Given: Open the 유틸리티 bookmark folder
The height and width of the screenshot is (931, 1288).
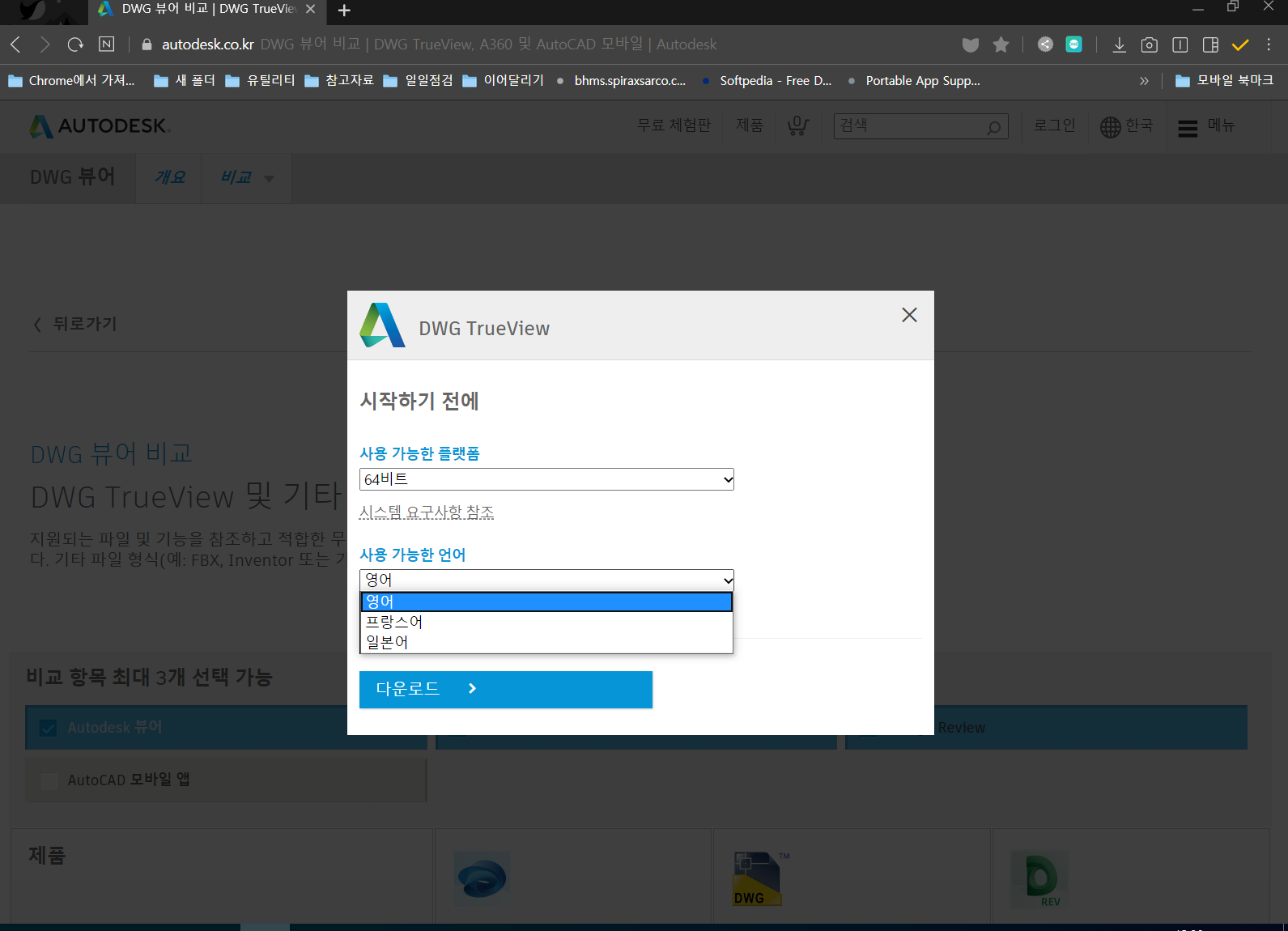Looking at the screenshot, I should pos(260,81).
